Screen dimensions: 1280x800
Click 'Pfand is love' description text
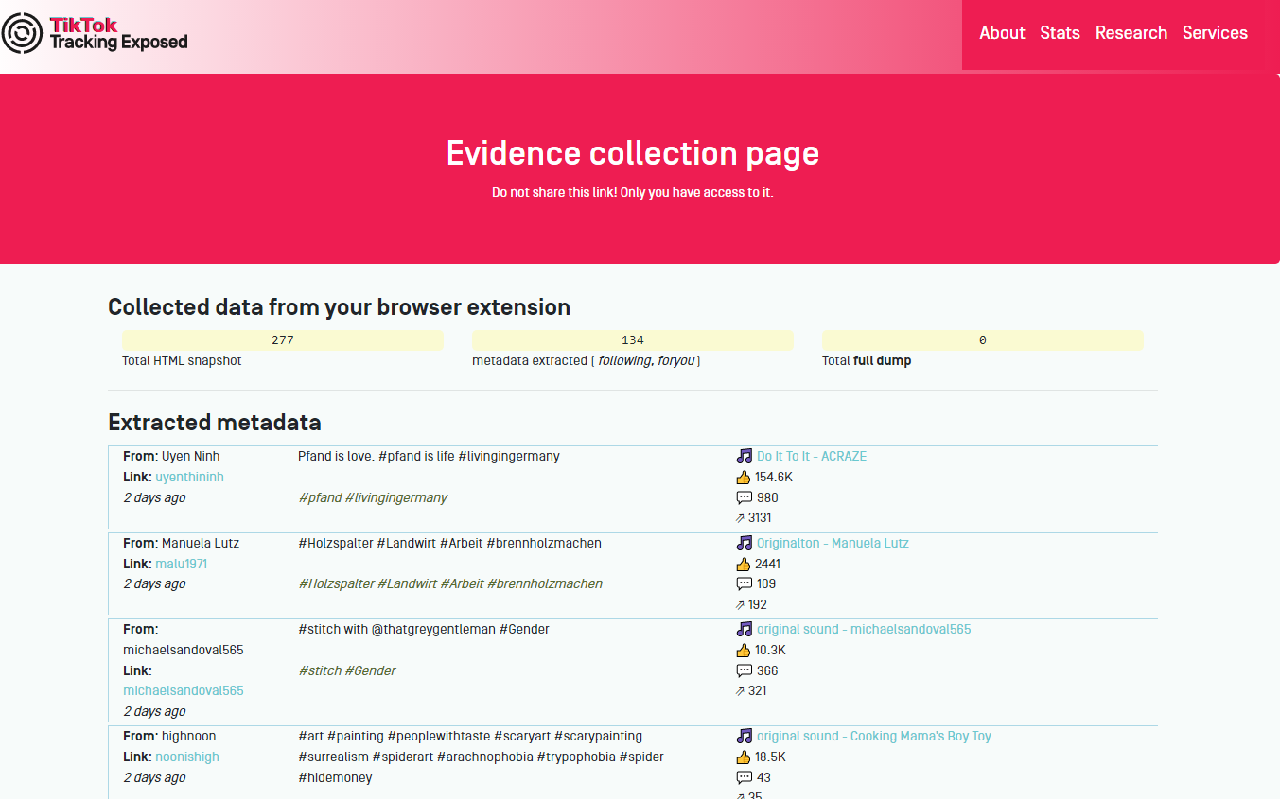click(x=429, y=456)
